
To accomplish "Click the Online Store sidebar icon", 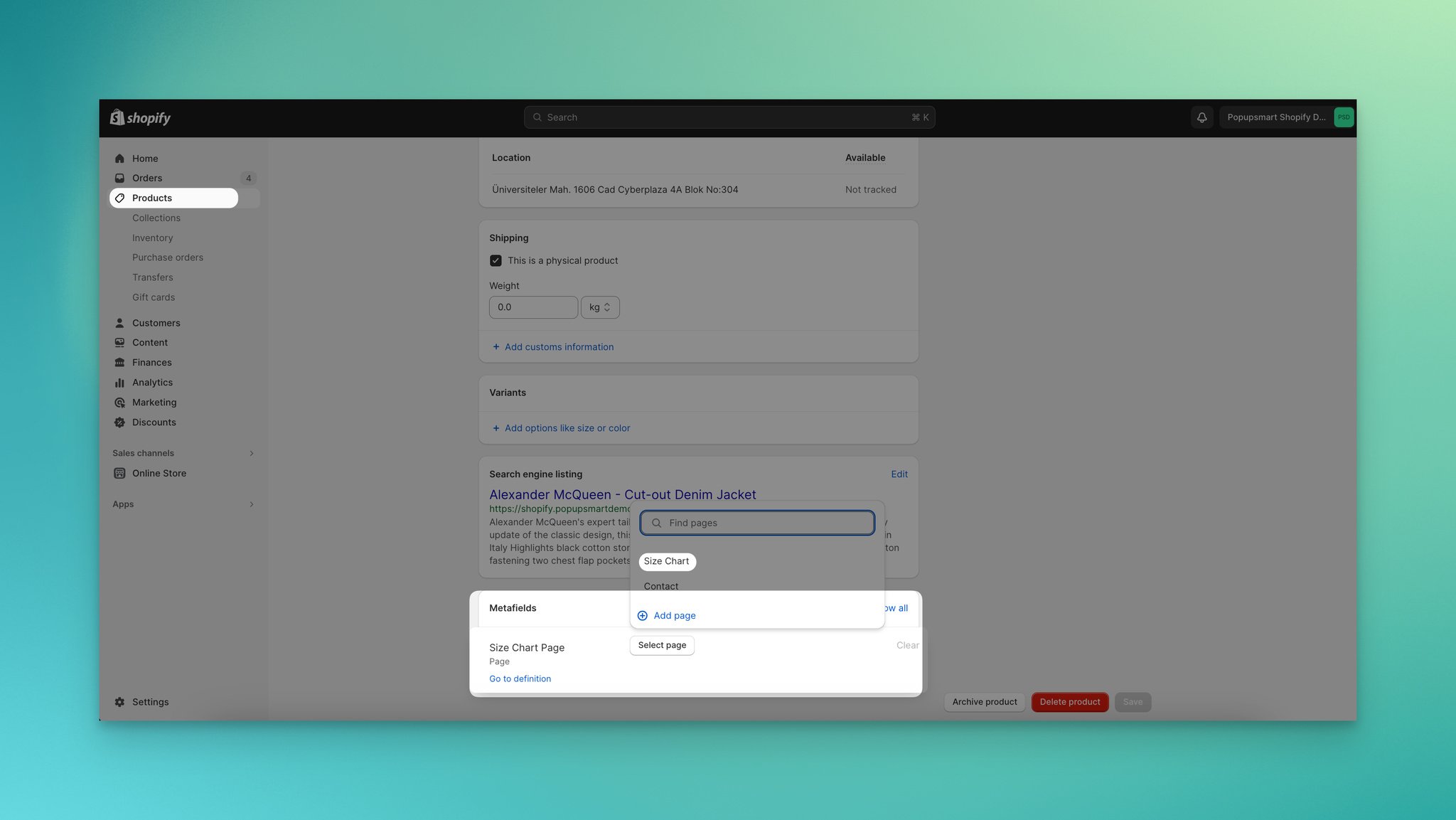I will [x=119, y=473].
